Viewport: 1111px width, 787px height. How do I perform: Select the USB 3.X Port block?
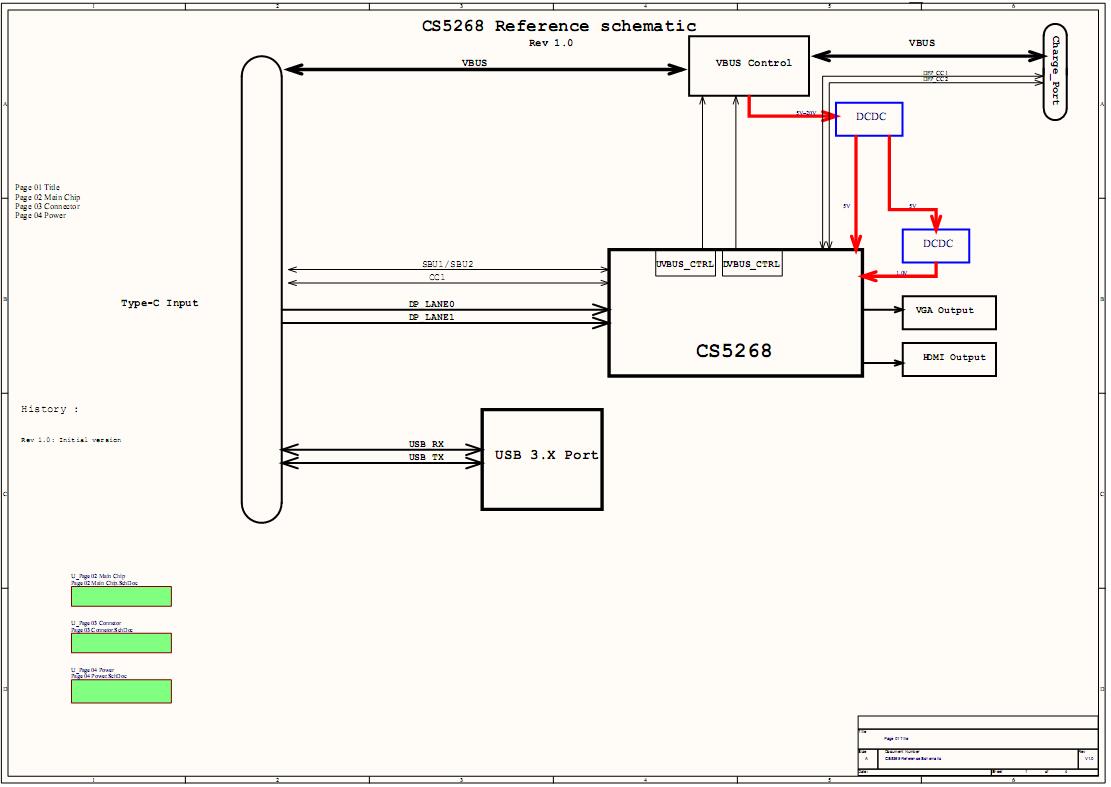tap(542, 459)
